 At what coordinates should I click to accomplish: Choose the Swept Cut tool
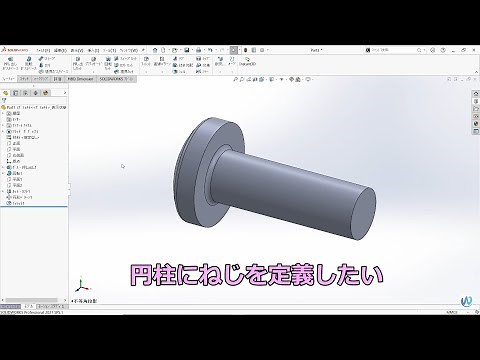pyautogui.click(x=125, y=59)
